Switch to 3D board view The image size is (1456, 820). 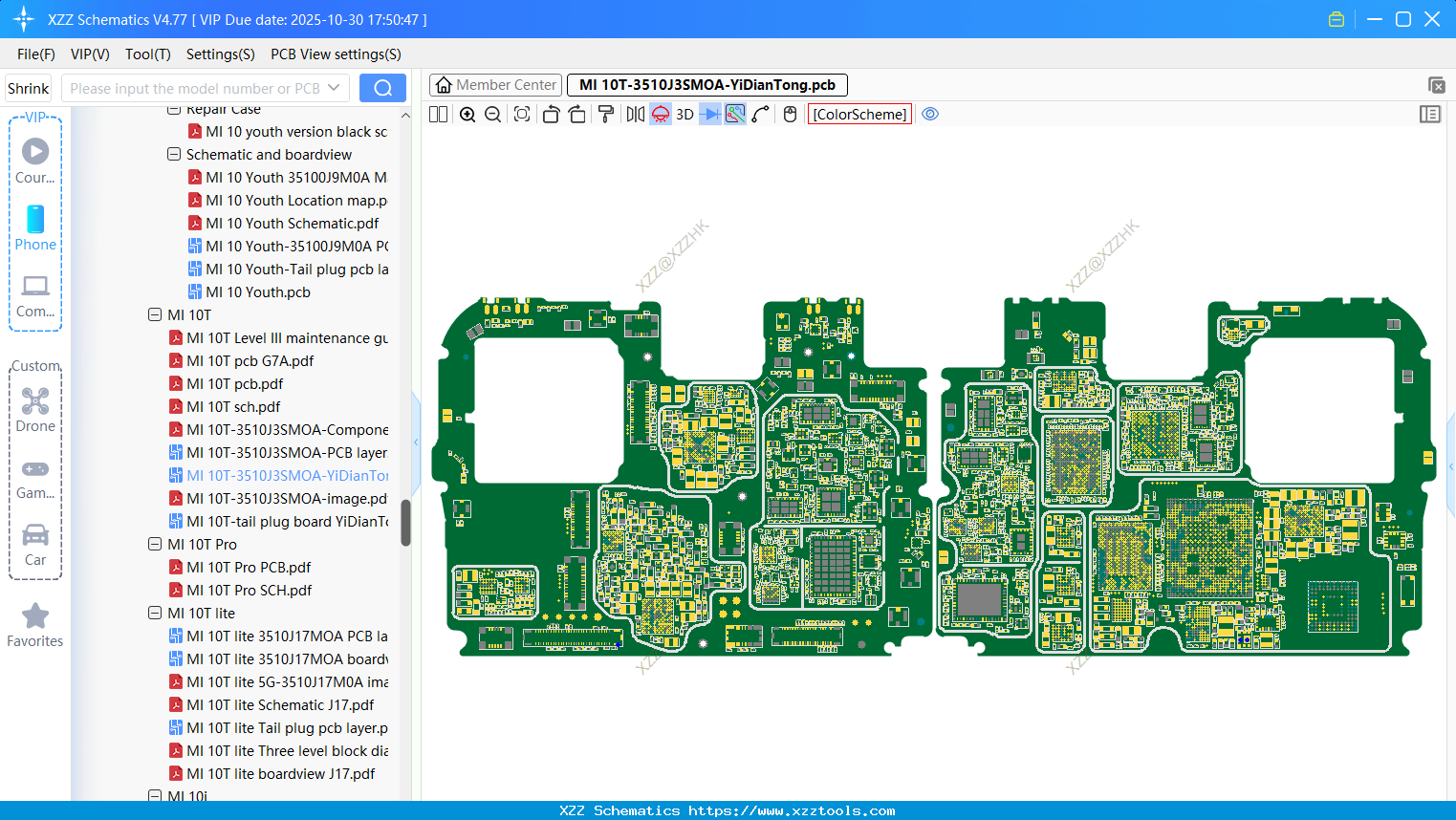(685, 114)
